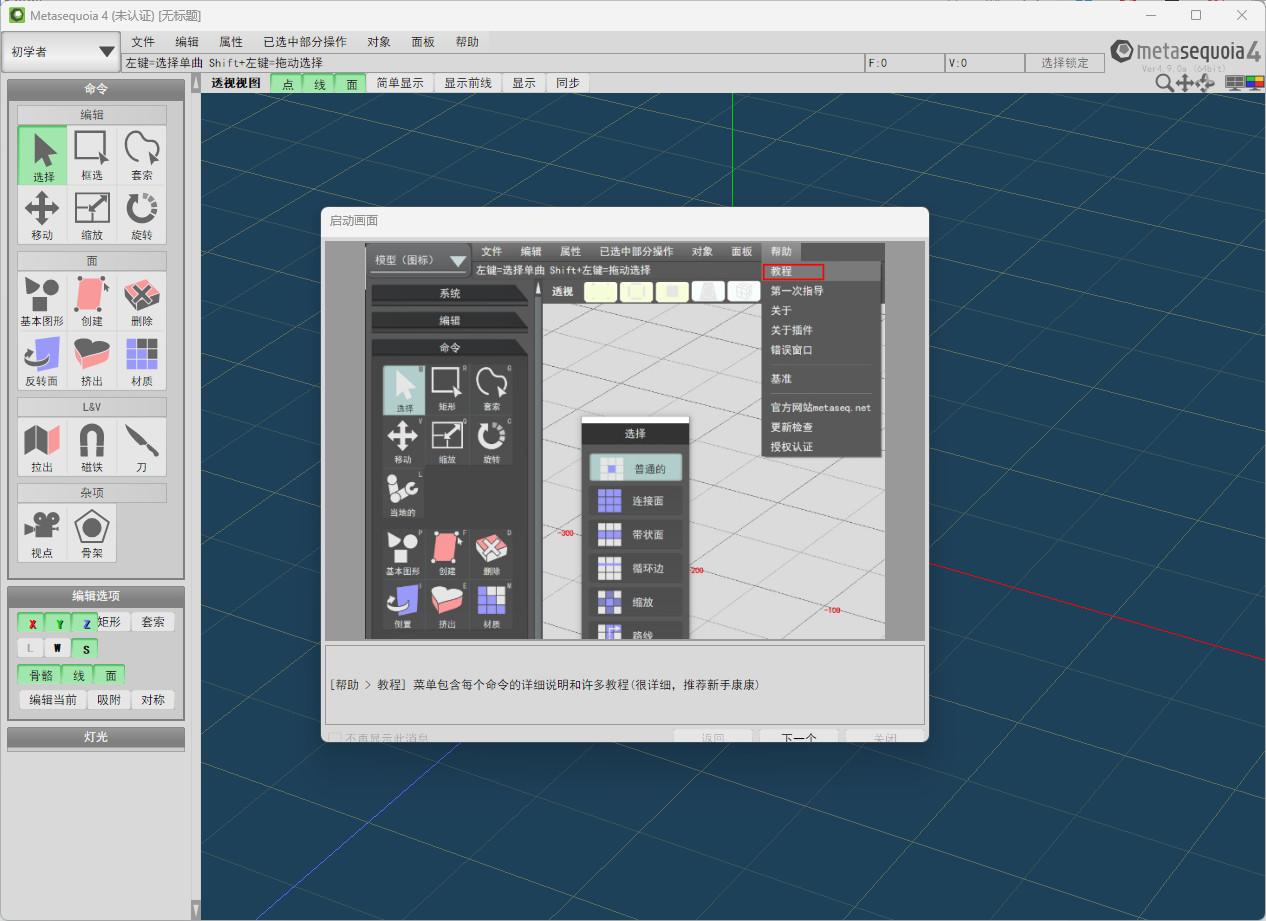Collapse the 命令 panel header
The image size is (1266, 921).
[96, 89]
